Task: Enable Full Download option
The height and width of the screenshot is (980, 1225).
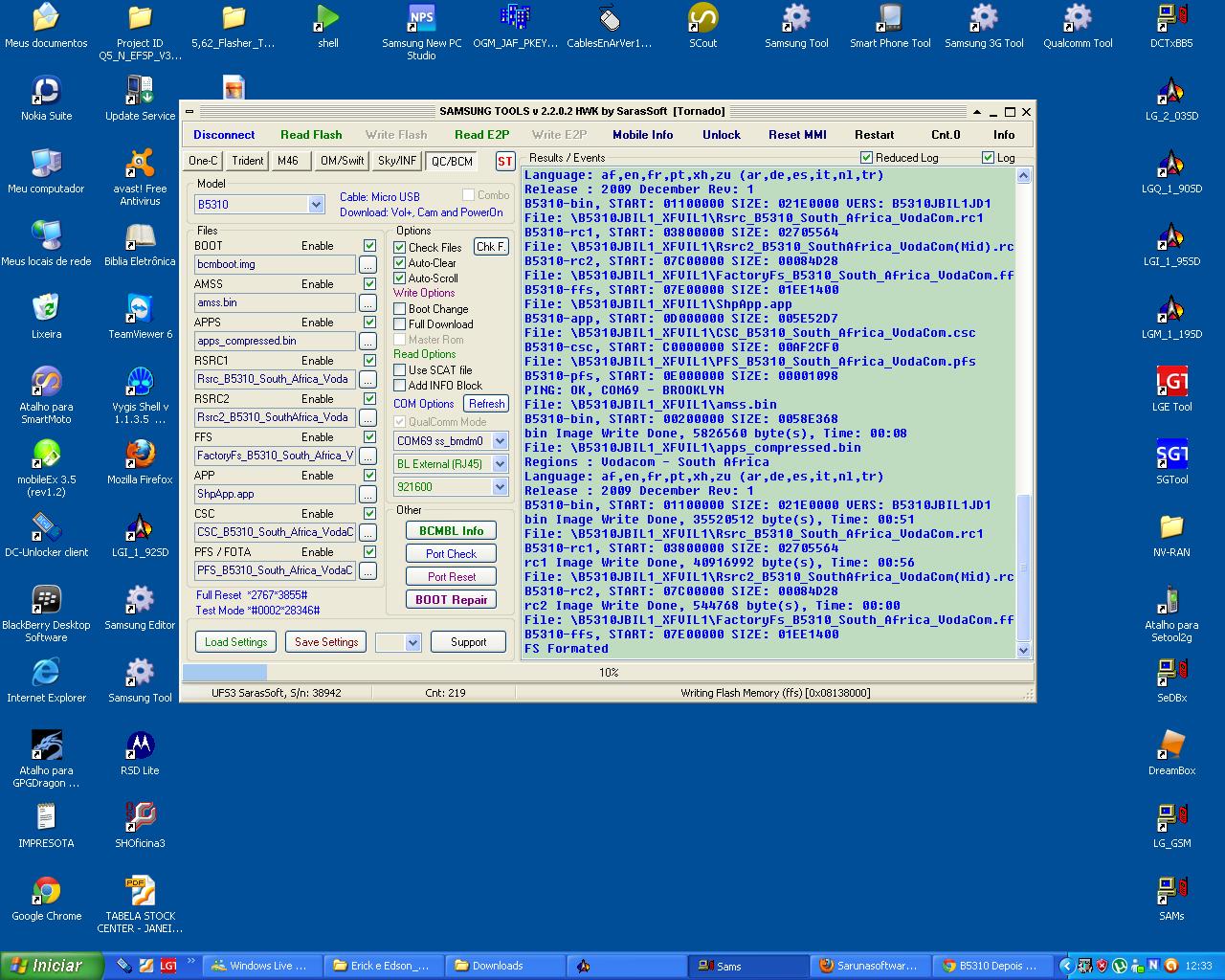Action: [400, 323]
